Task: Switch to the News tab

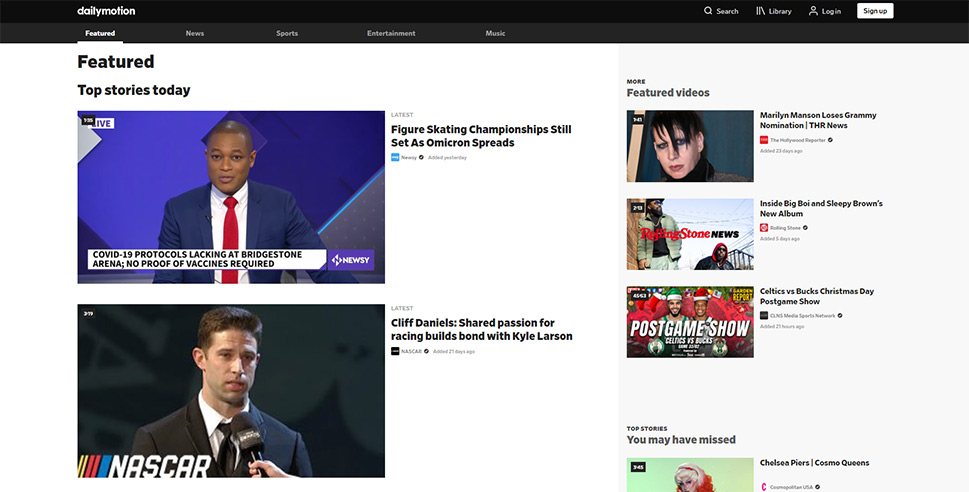Action: click(195, 33)
